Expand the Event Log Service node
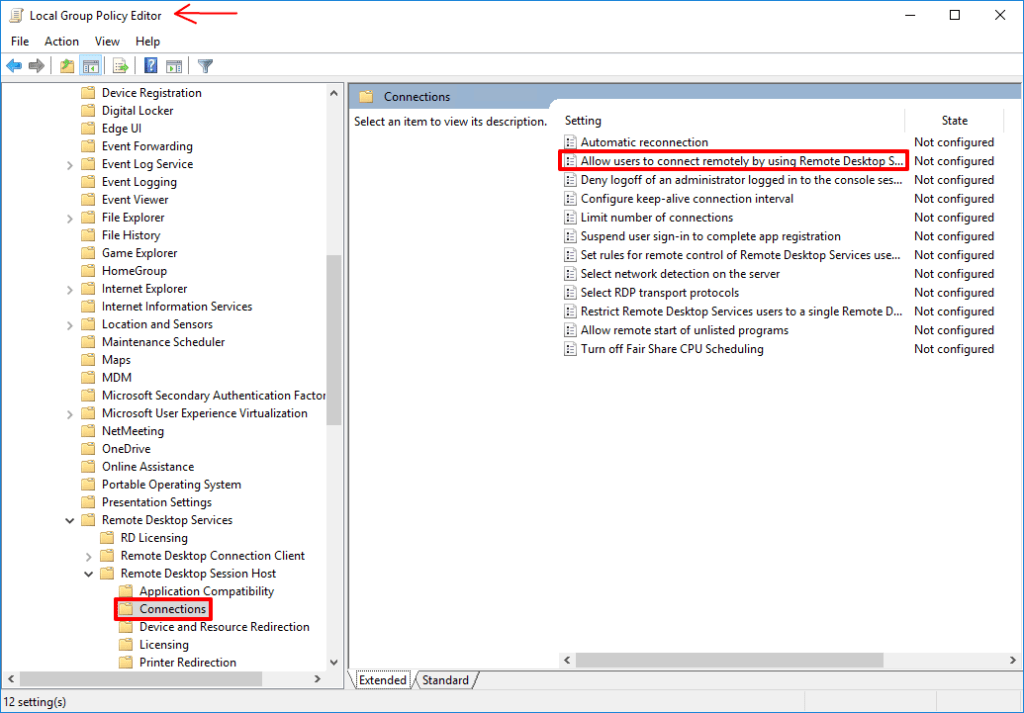 tap(72, 163)
